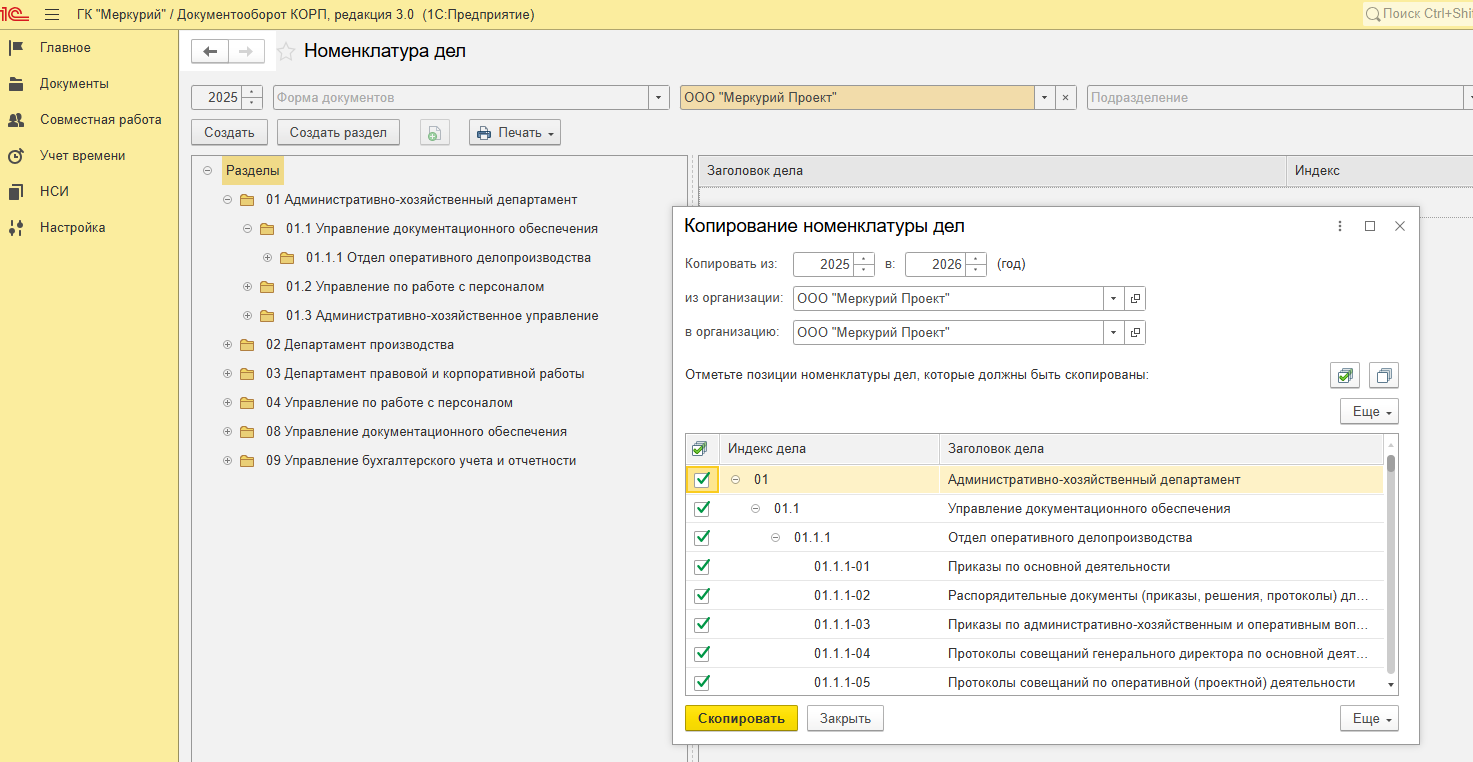
Task: Clear the ООО "Меркурий Проект" organization filter
Action: 1065,98
